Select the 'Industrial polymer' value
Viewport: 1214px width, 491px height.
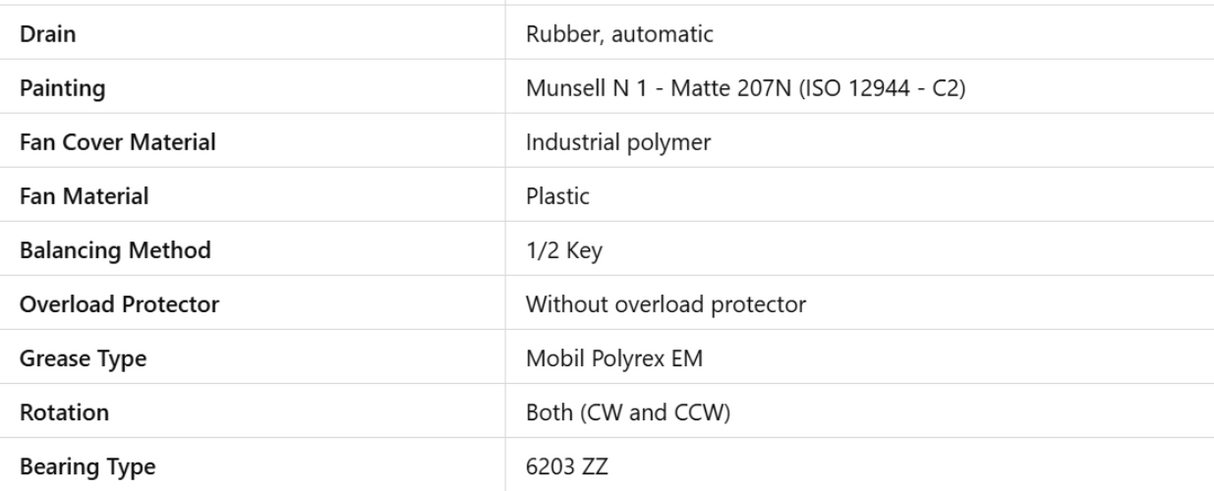(x=618, y=142)
